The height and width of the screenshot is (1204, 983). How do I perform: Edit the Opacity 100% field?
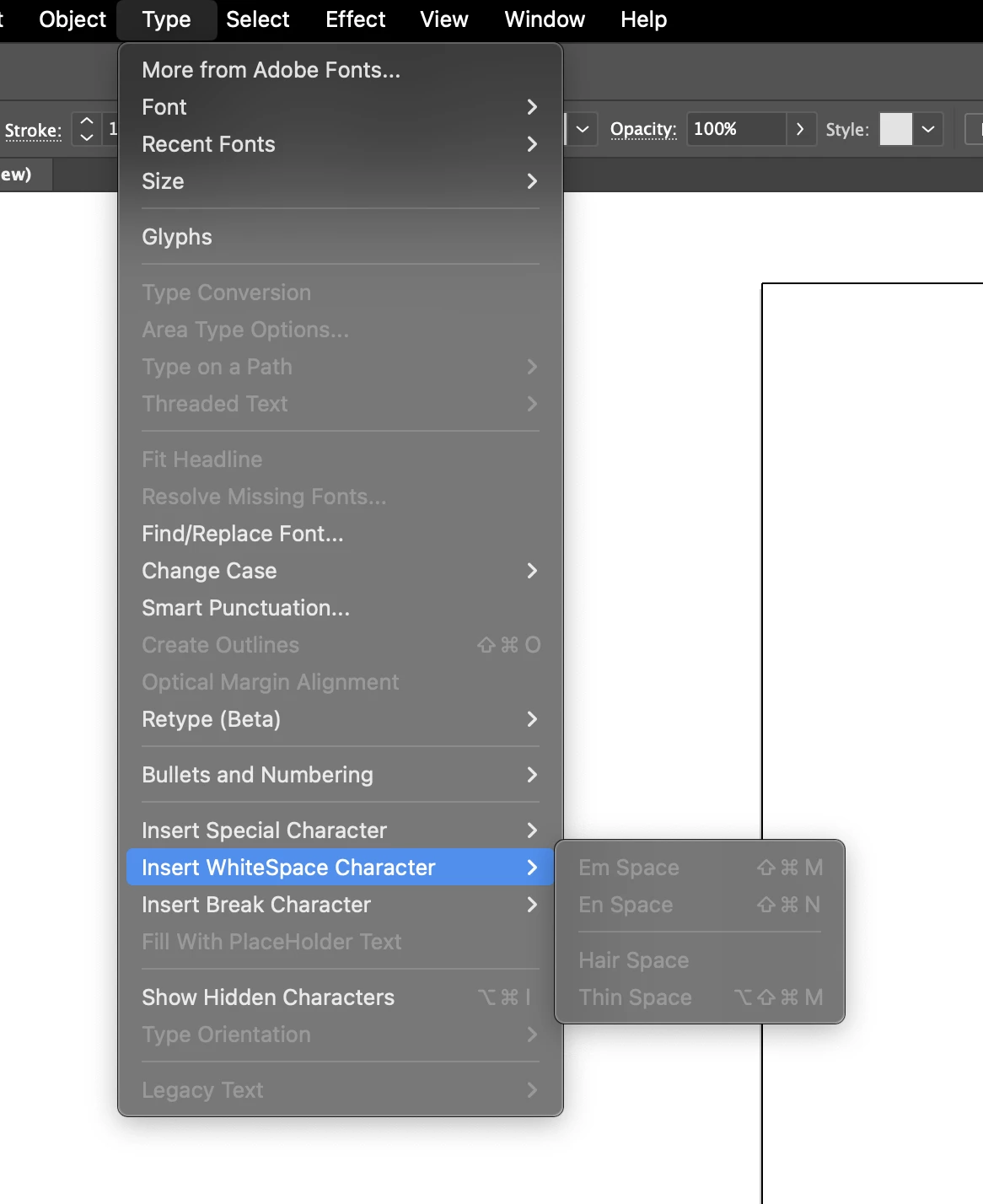click(736, 129)
